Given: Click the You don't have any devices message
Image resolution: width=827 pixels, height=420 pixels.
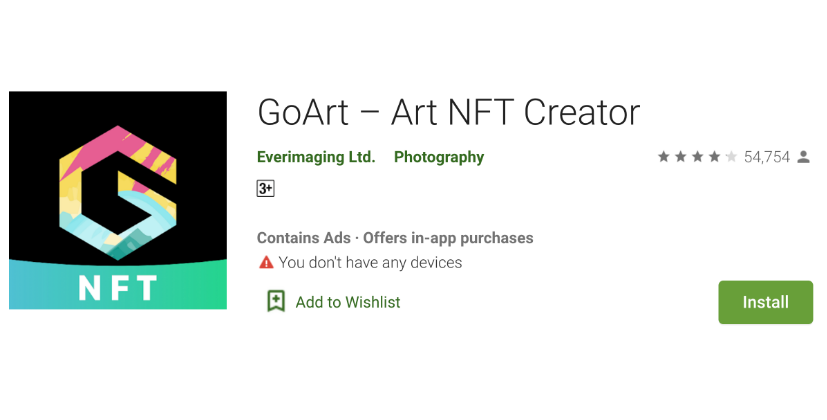Looking at the screenshot, I should [370, 263].
